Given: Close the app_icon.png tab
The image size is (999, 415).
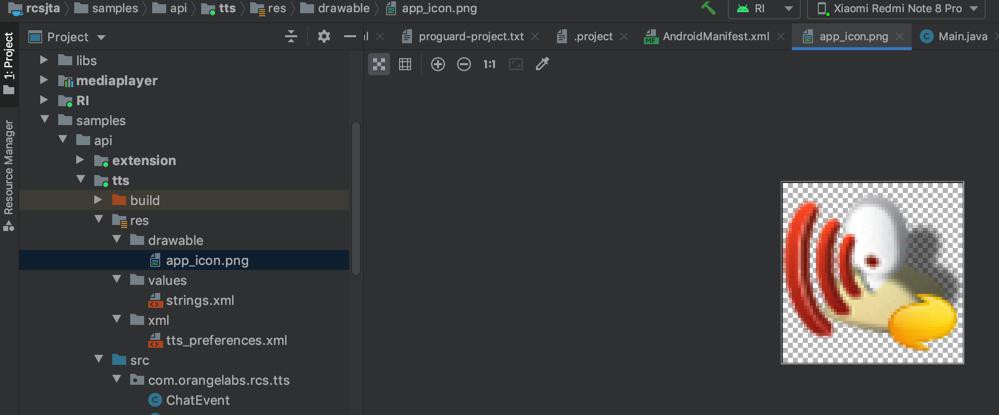Looking at the screenshot, I should 900,37.
